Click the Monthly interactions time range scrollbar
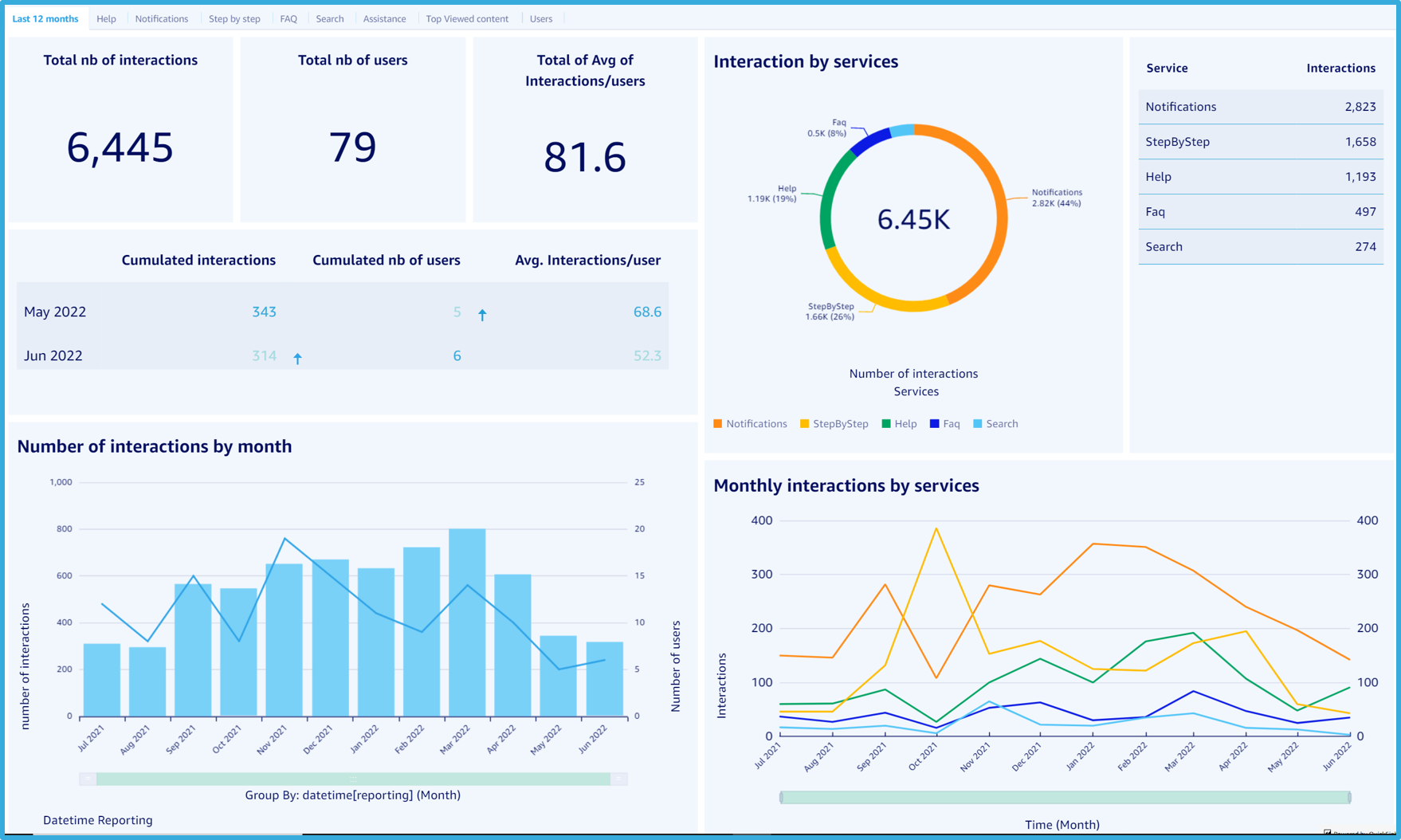 pyautogui.click(x=1065, y=797)
